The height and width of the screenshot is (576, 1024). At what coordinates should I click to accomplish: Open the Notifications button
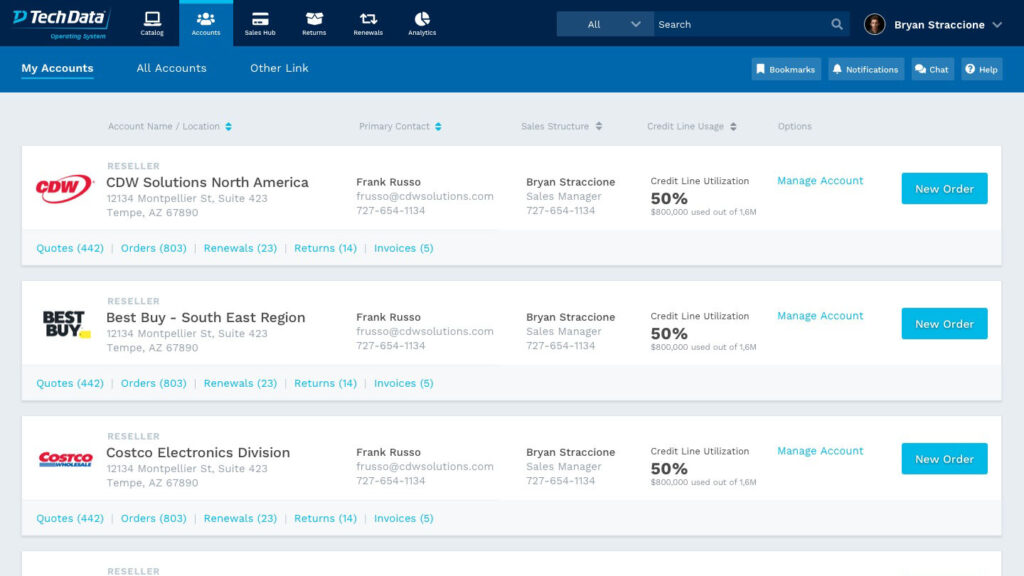(x=866, y=69)
